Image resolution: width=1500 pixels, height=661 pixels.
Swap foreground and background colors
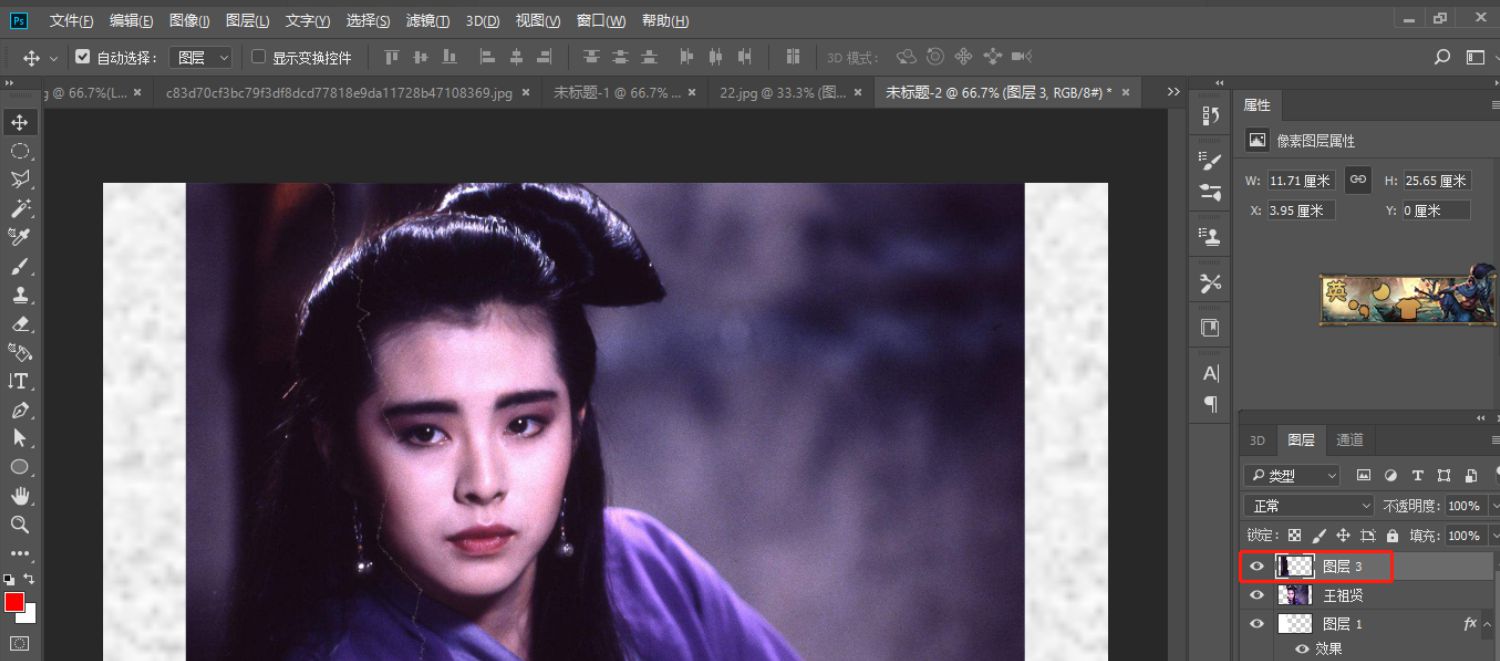pos(29,578)
